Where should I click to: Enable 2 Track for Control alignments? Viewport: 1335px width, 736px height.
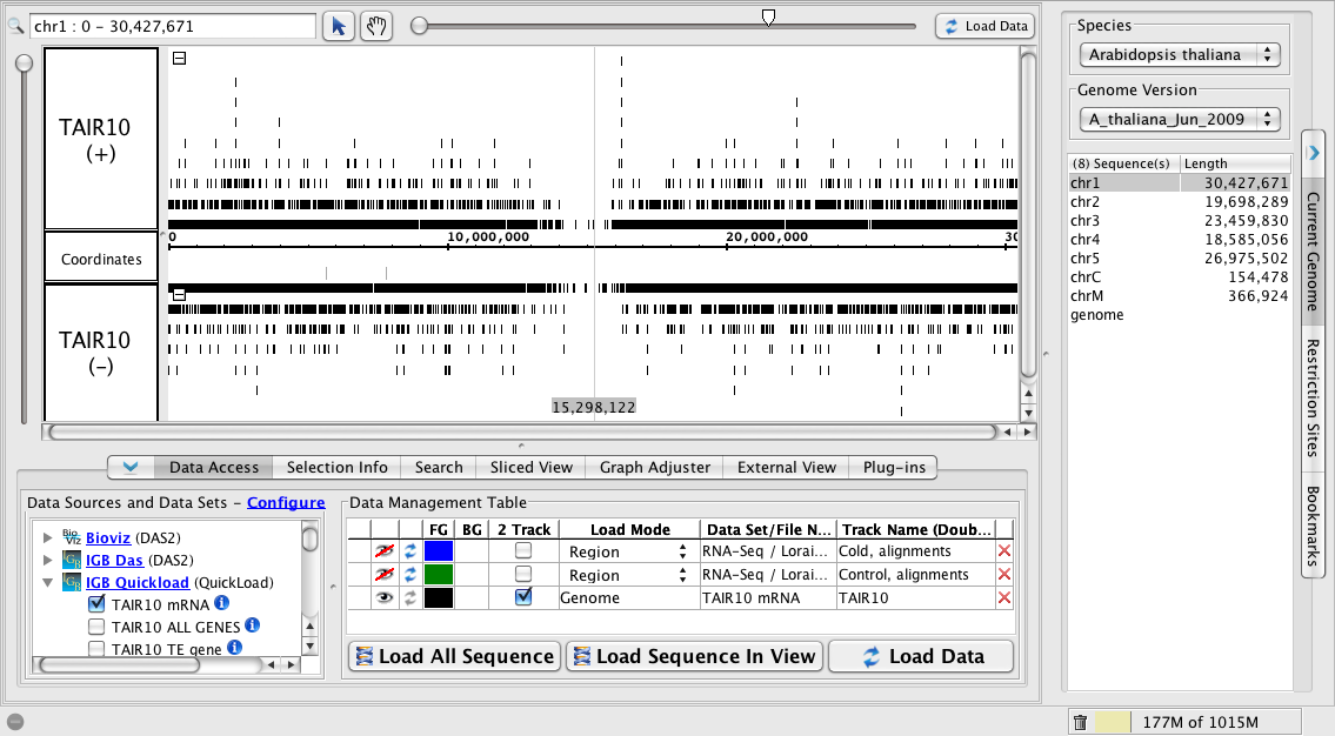[523, 575]
